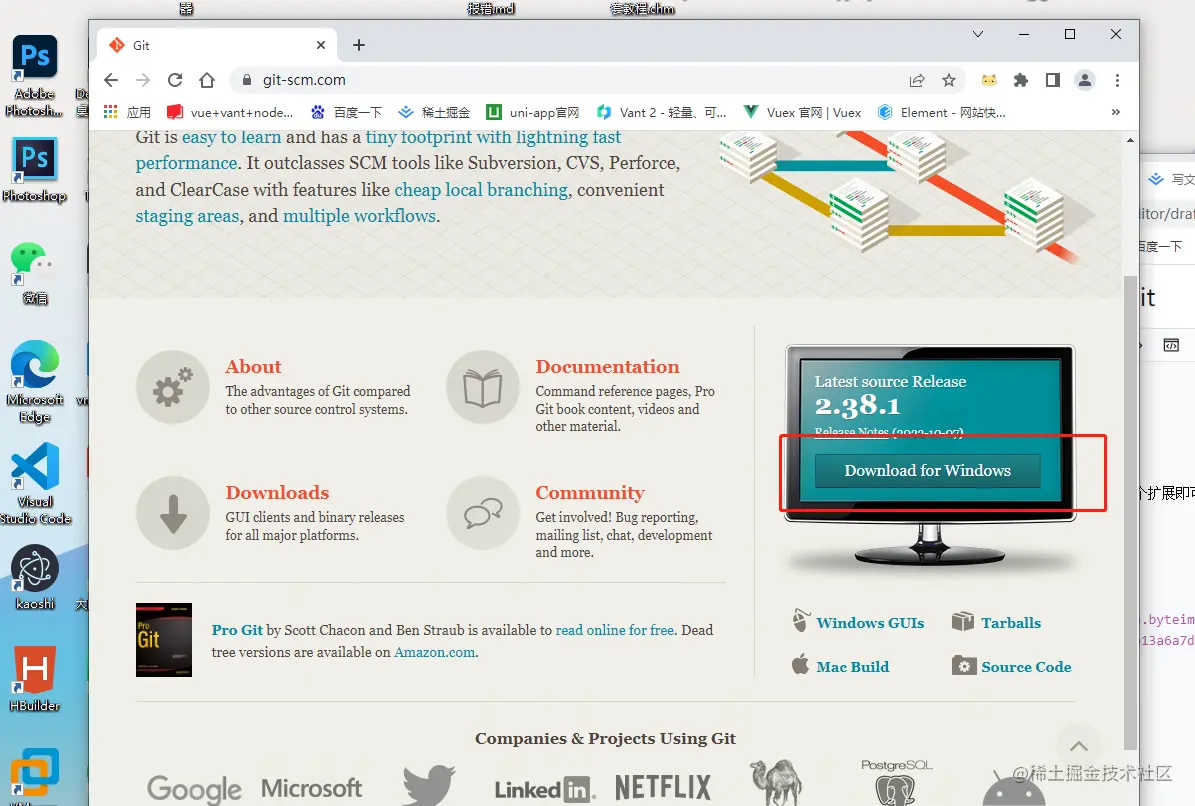This screenshot has width=1195, height=806.
Task: Go back to the previous page
Action: coord(111,80)
